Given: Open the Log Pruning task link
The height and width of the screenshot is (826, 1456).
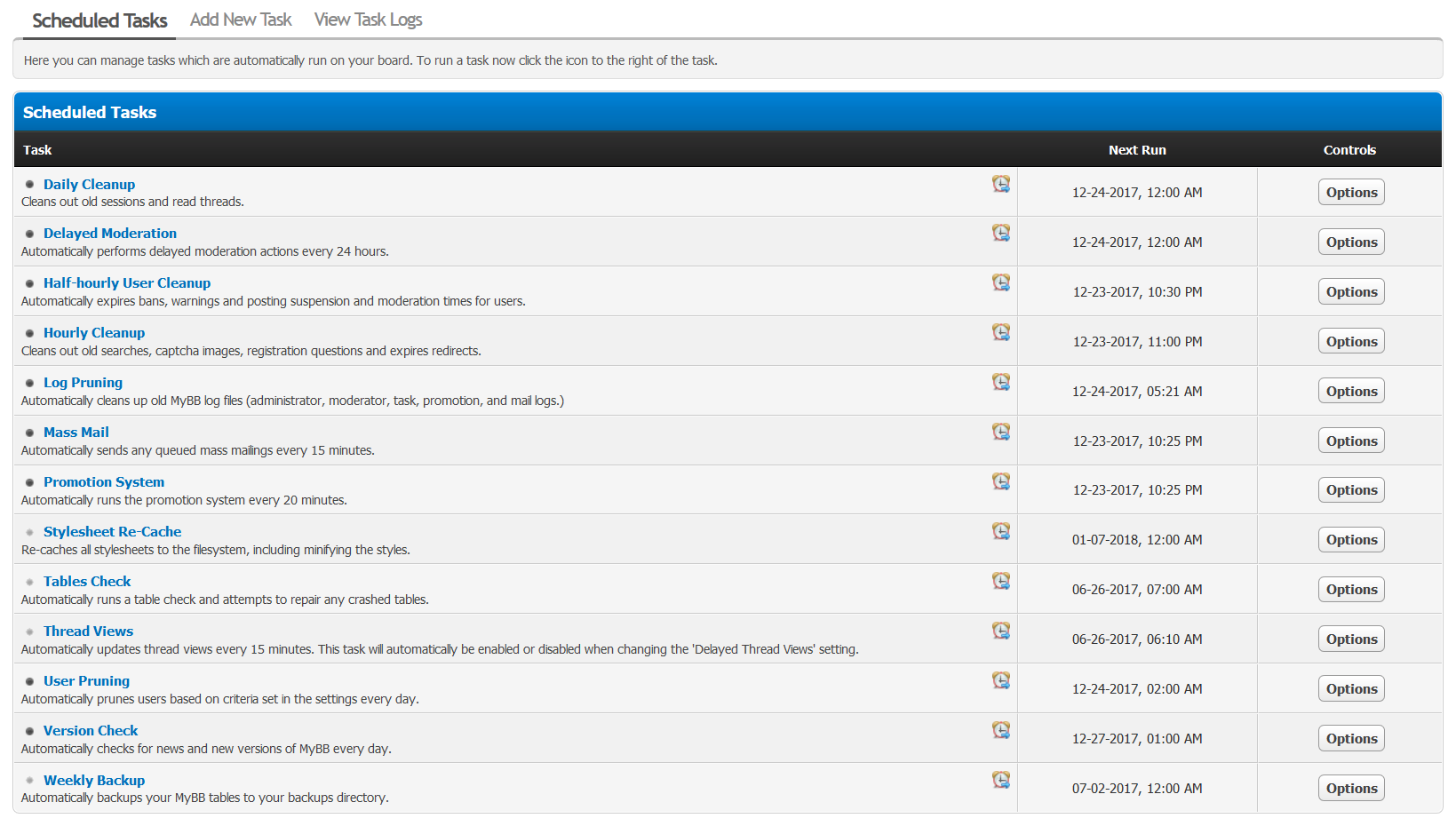Looking at the screenshot, I should tap(83, 383).
